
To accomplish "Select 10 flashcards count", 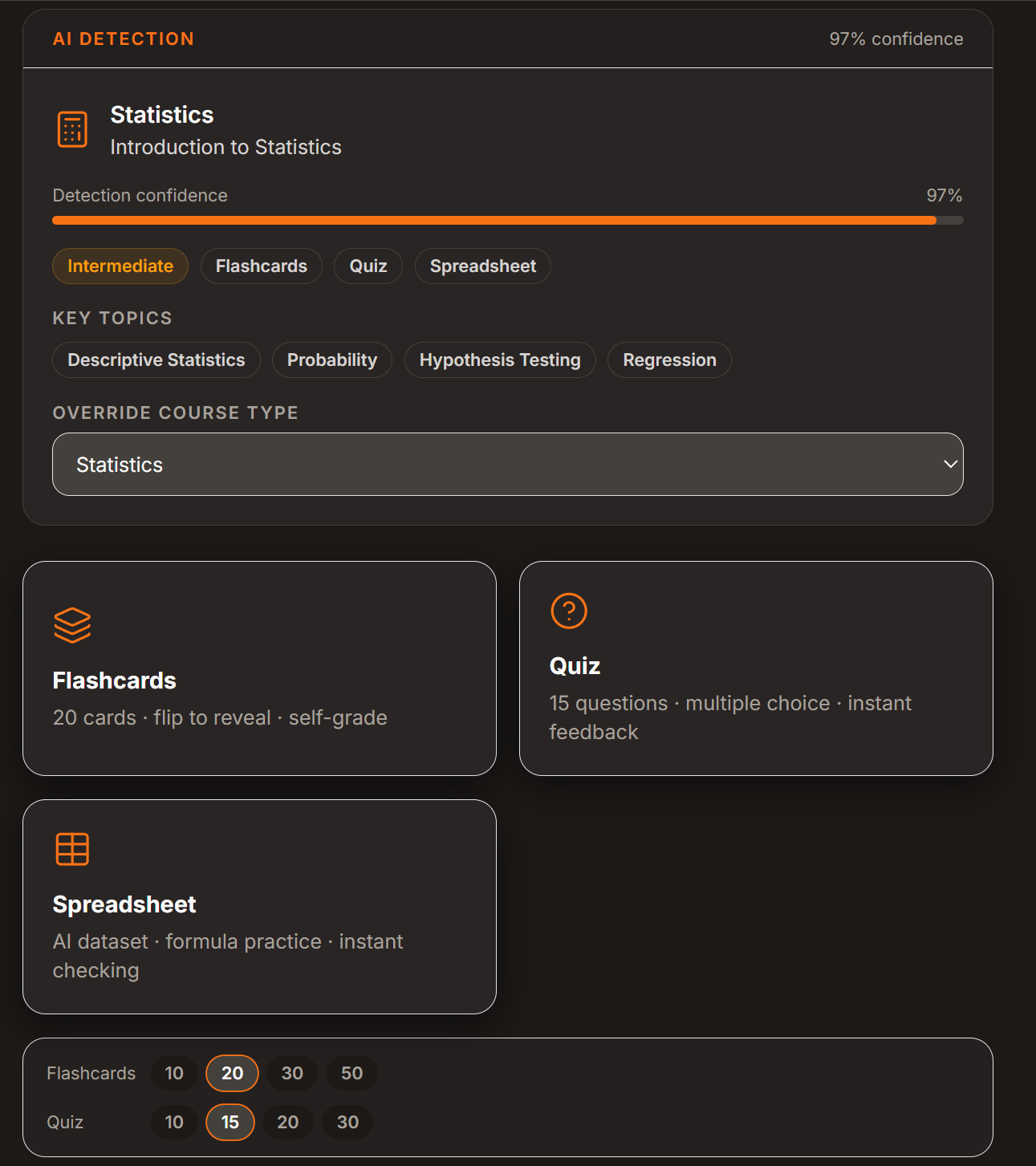I will 173,1073.
